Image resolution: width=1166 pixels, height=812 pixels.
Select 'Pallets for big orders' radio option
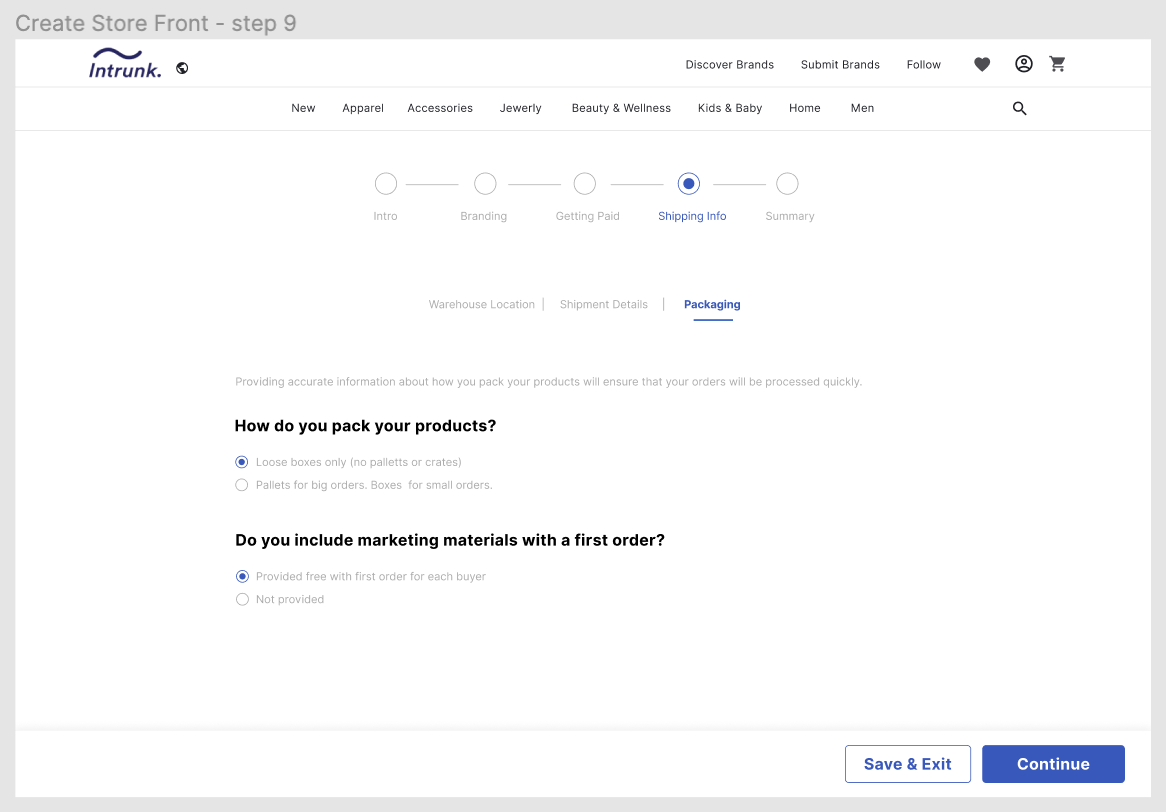pyautogui.click(x=242, y=485)
